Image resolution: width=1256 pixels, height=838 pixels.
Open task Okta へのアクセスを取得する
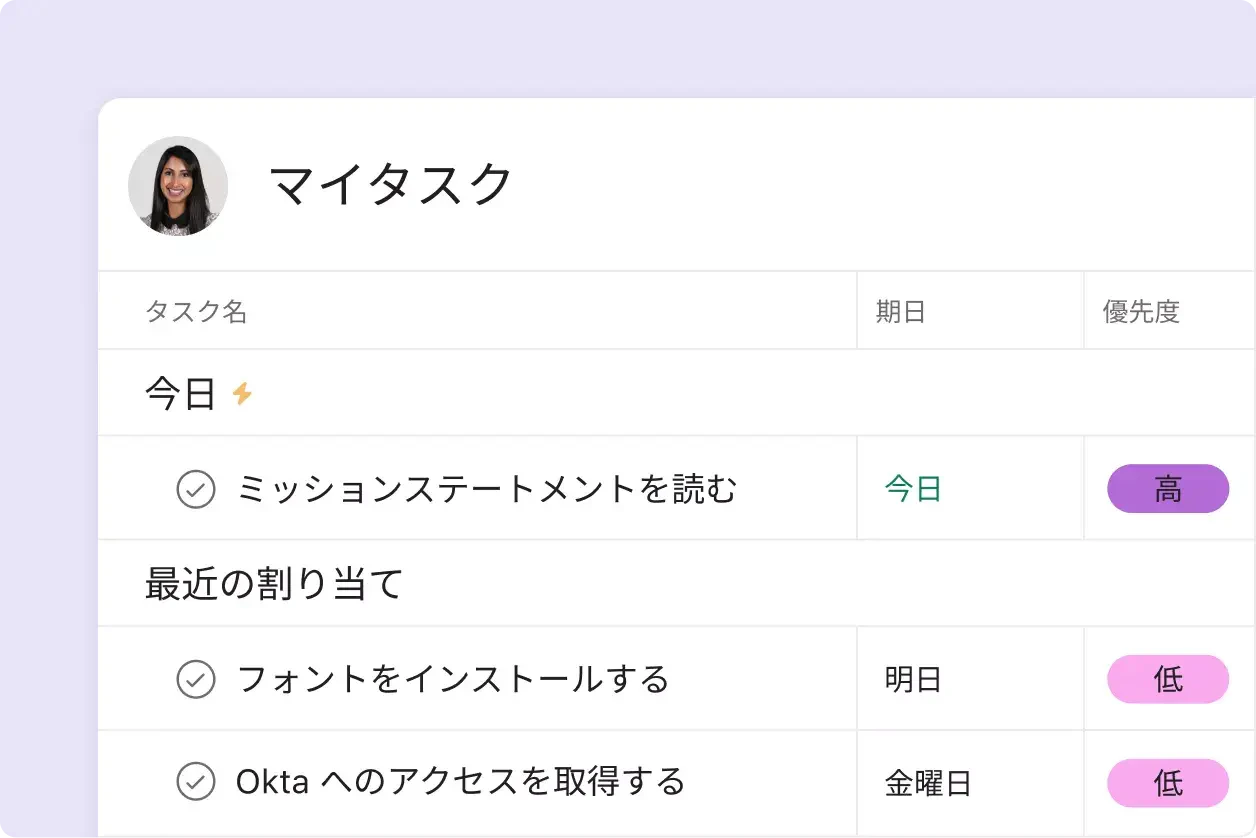click(x=461, y=781)
